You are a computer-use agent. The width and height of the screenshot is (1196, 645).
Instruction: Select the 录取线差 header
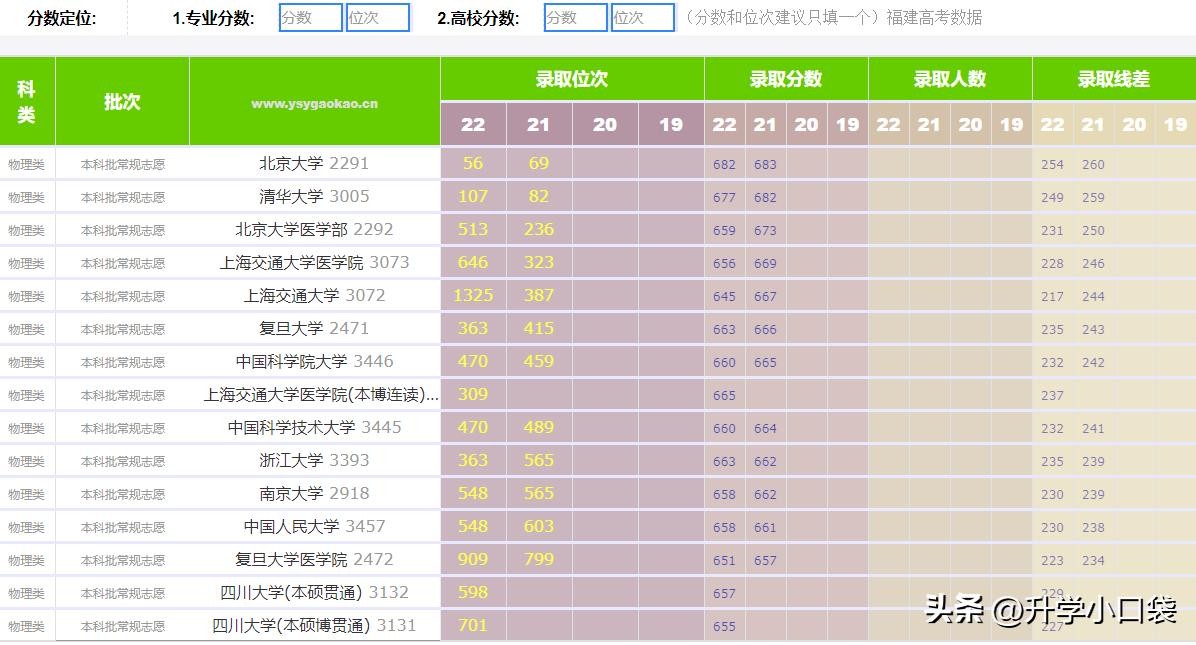1114,79
